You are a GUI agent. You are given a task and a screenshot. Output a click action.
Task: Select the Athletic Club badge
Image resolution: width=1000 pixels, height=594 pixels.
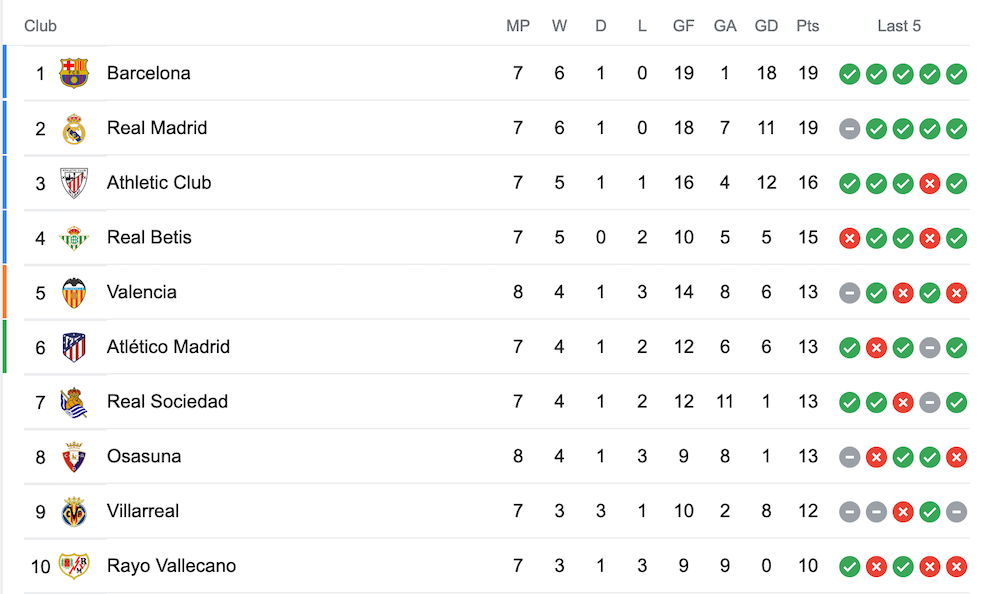click(x=74, y=183)
